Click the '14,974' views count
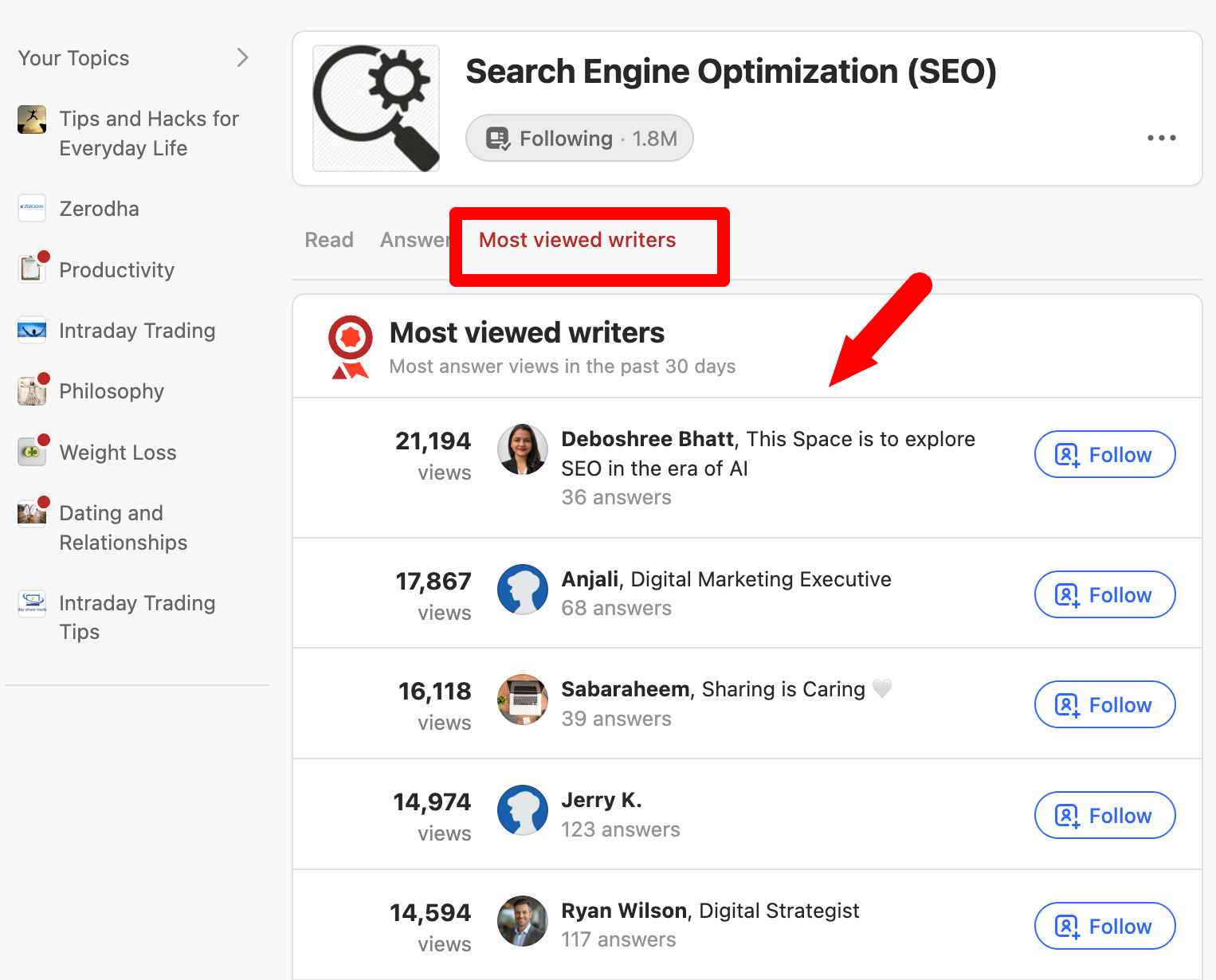This screenshot has height=980, width=1216. point(432,802)
